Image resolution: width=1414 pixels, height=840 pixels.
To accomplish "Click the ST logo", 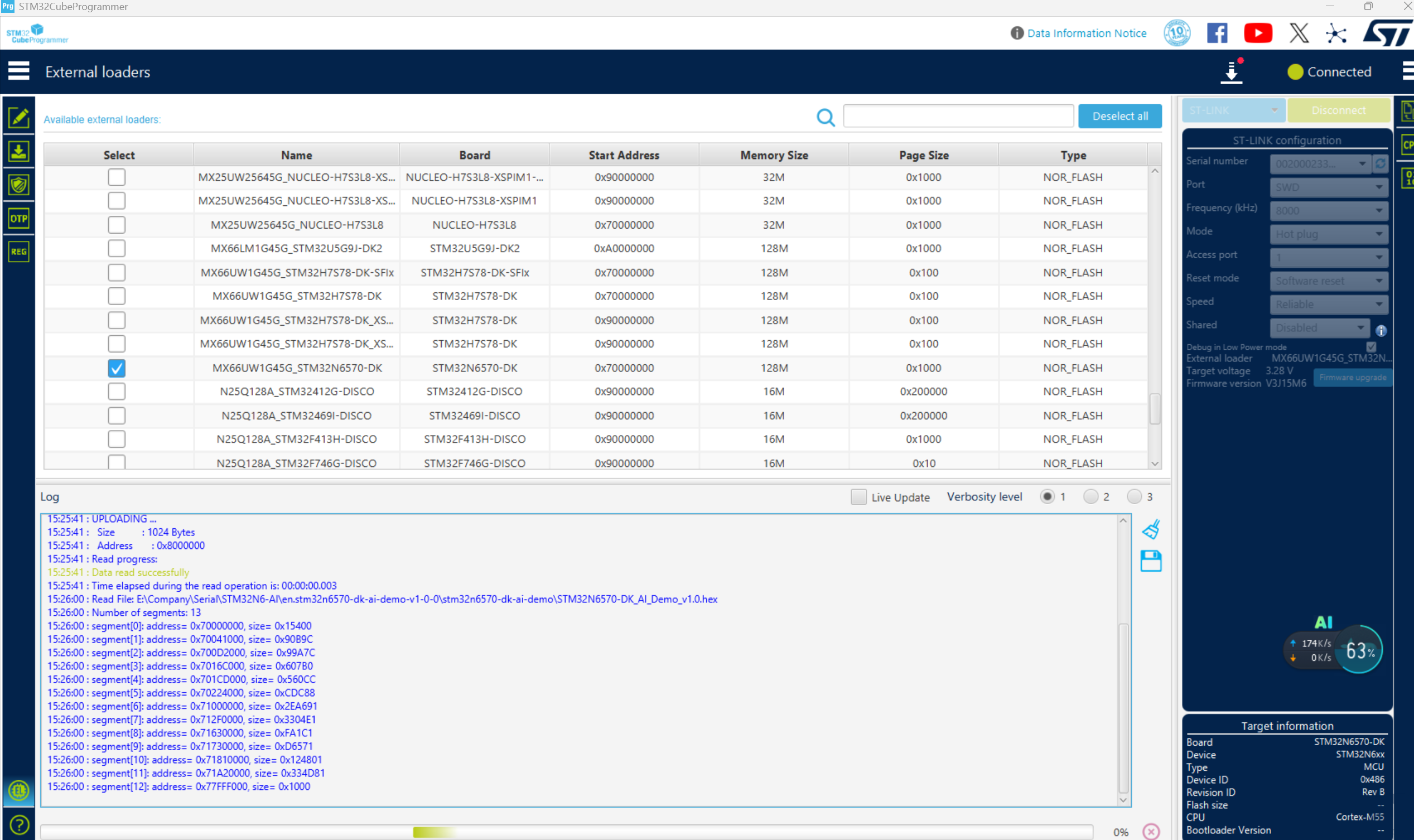I will point(1387,33).
